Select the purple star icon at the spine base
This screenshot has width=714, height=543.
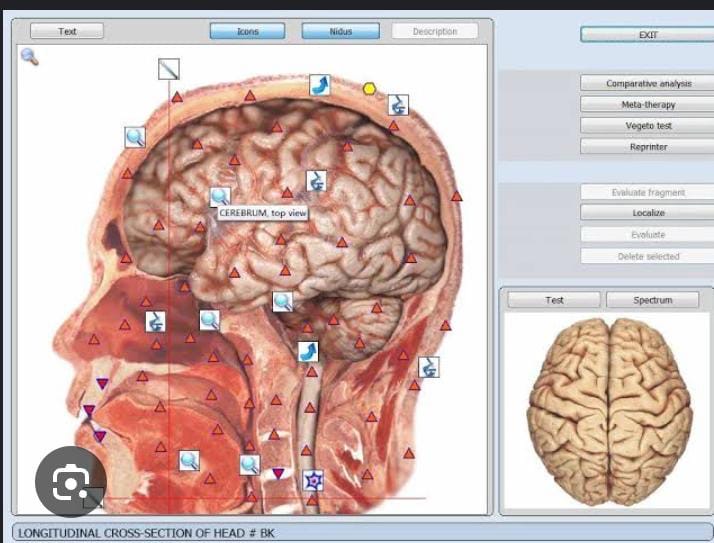click(313, 480)
